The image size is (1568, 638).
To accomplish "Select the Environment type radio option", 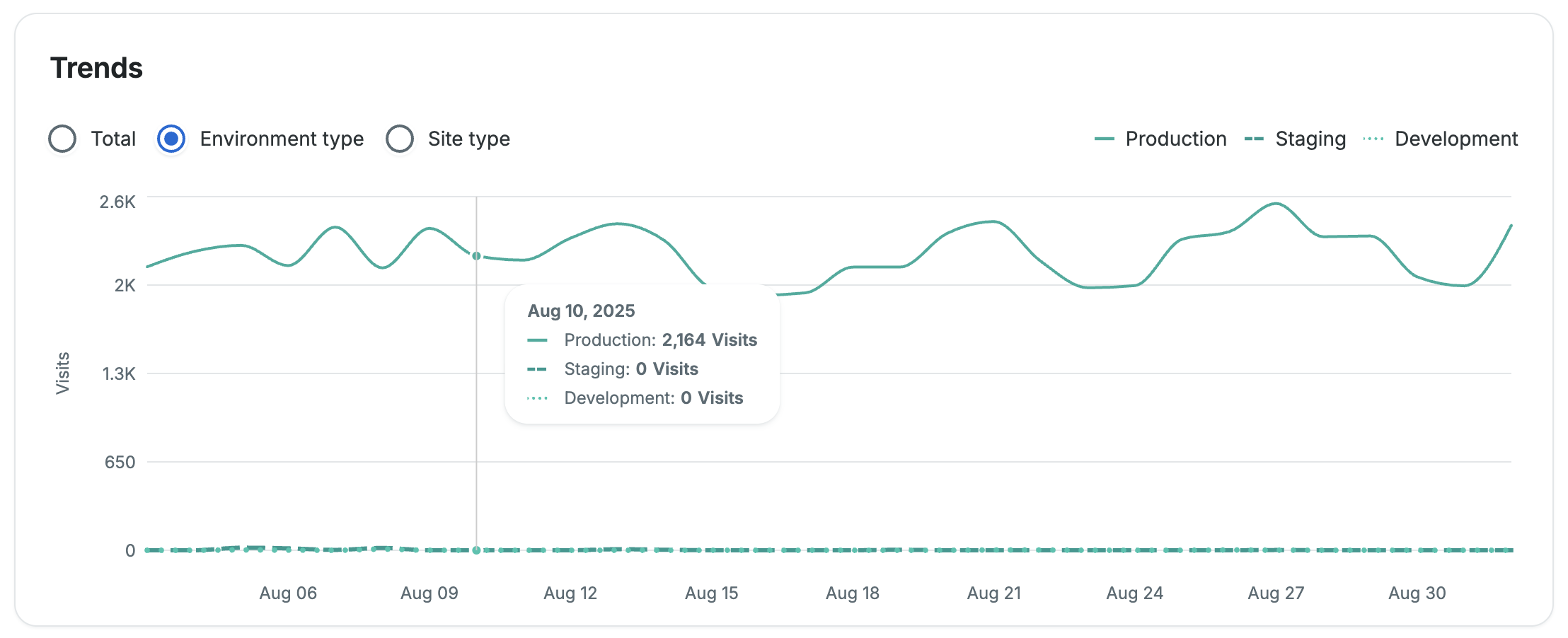I will tap(171, 139).
